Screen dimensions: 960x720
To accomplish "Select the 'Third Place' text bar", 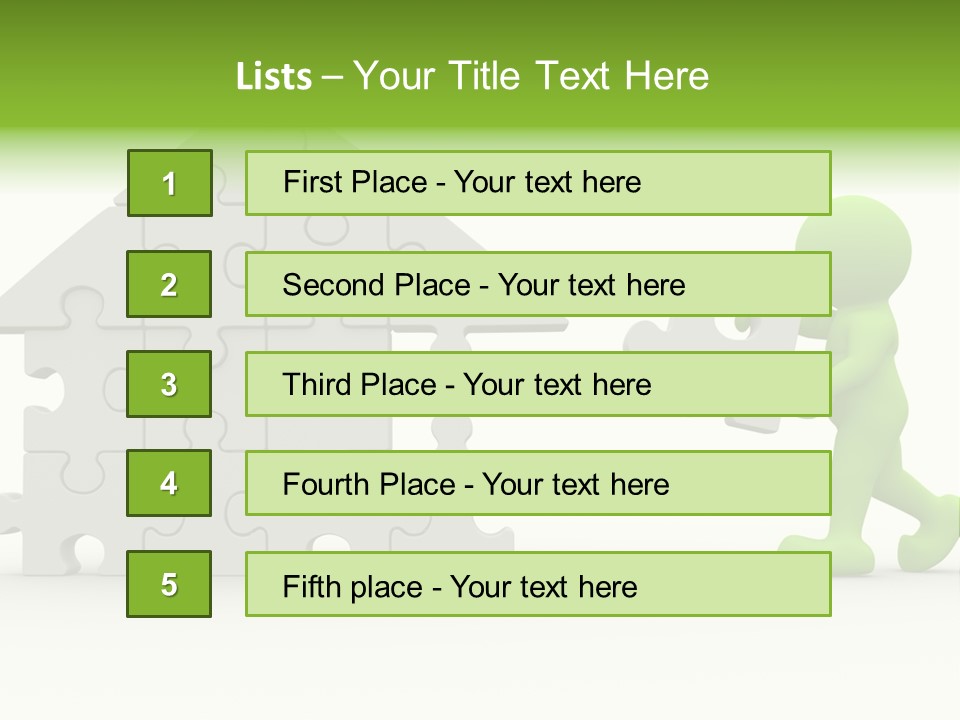I will 538,384.
